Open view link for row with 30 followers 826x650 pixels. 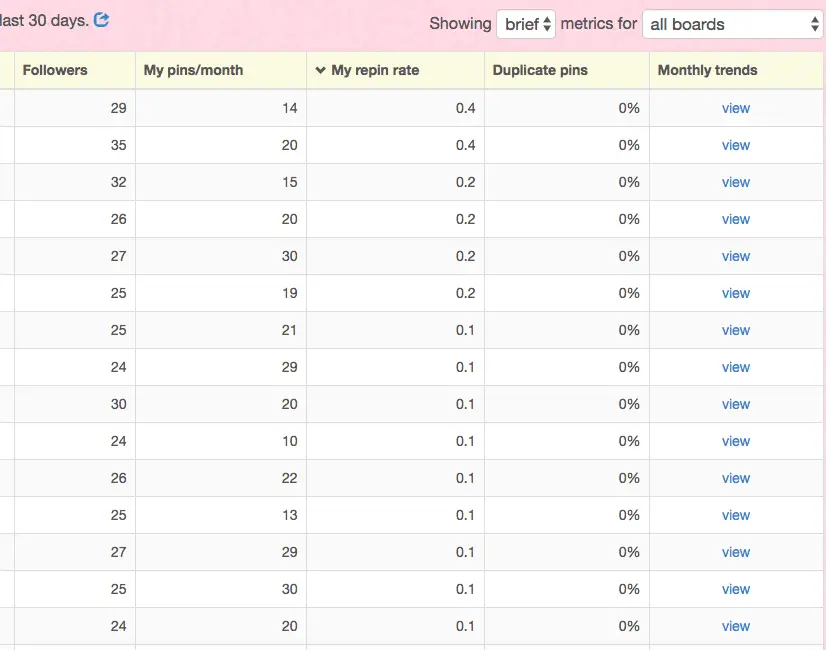(735, 404)
